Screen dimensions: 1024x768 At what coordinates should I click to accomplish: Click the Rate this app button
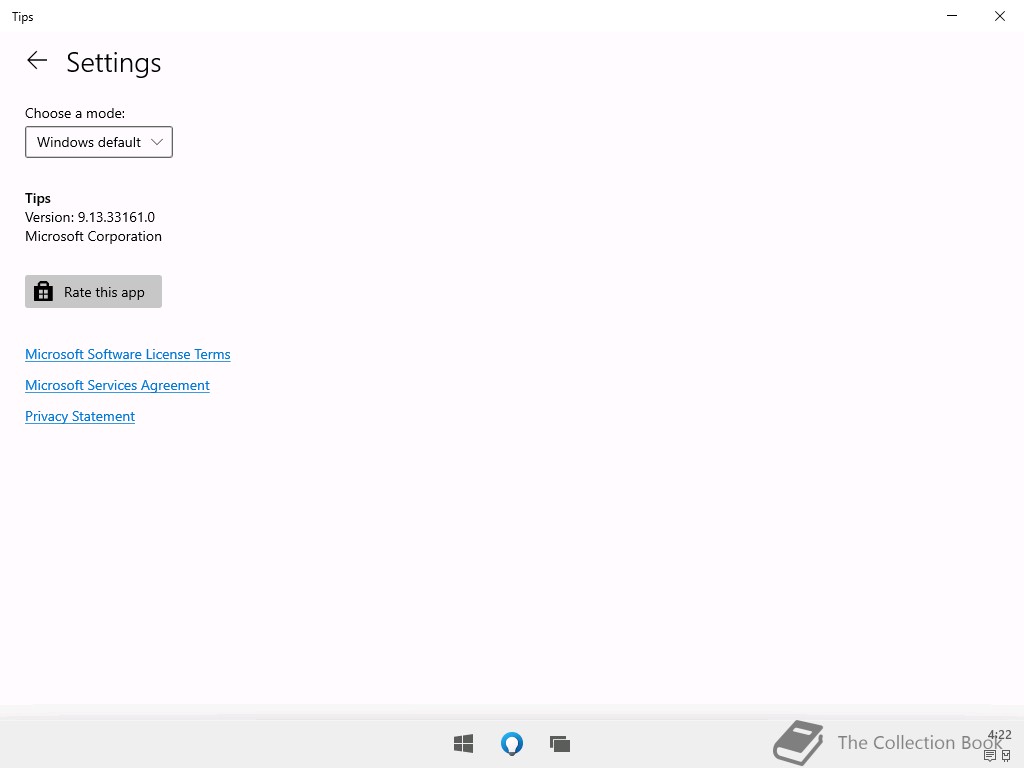(93, 291)
